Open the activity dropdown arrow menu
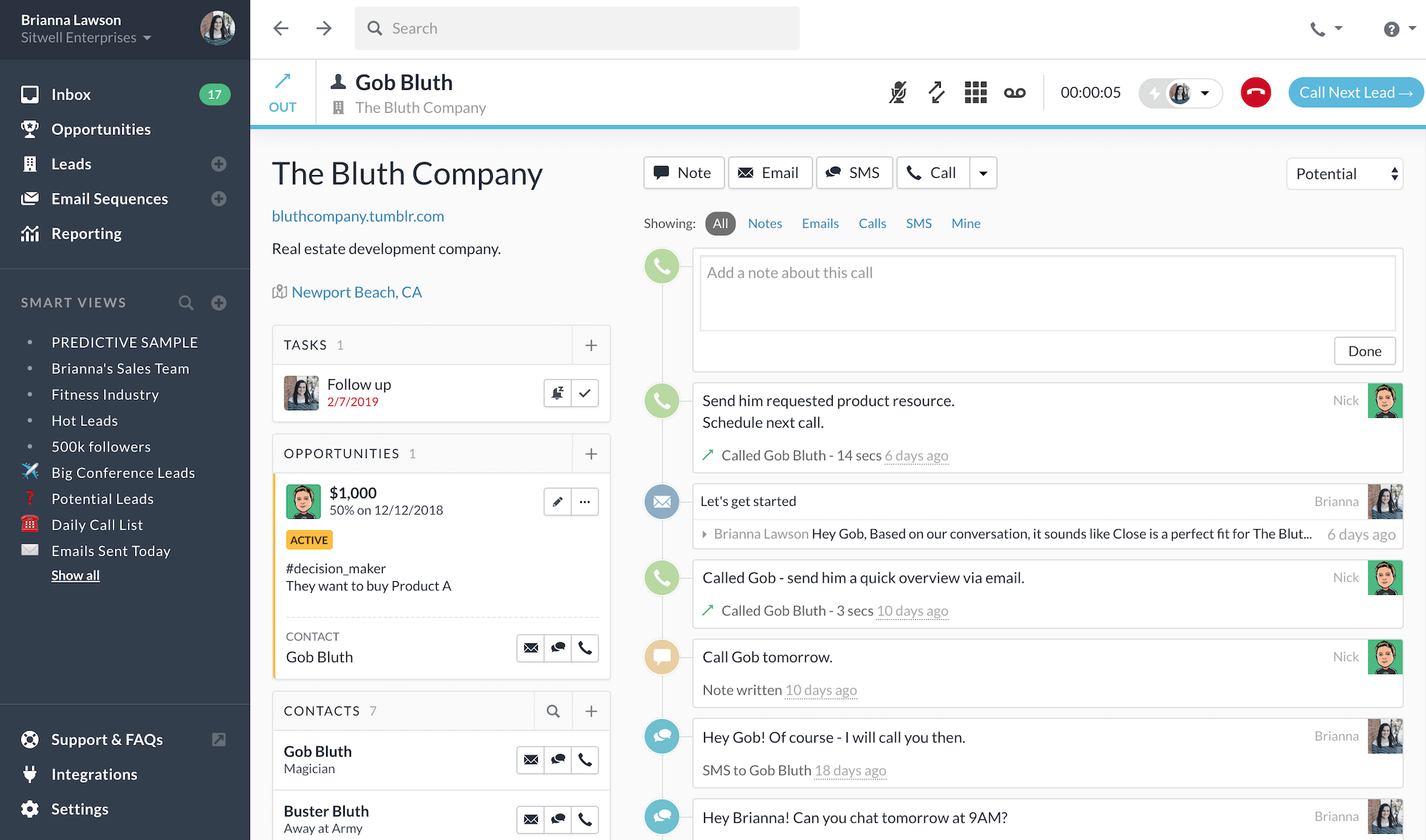 point(982,172)
